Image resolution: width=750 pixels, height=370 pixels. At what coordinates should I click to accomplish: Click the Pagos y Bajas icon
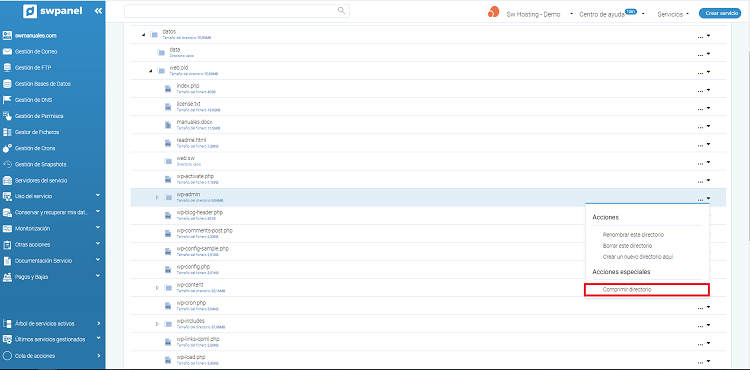[x=7, y=277]
